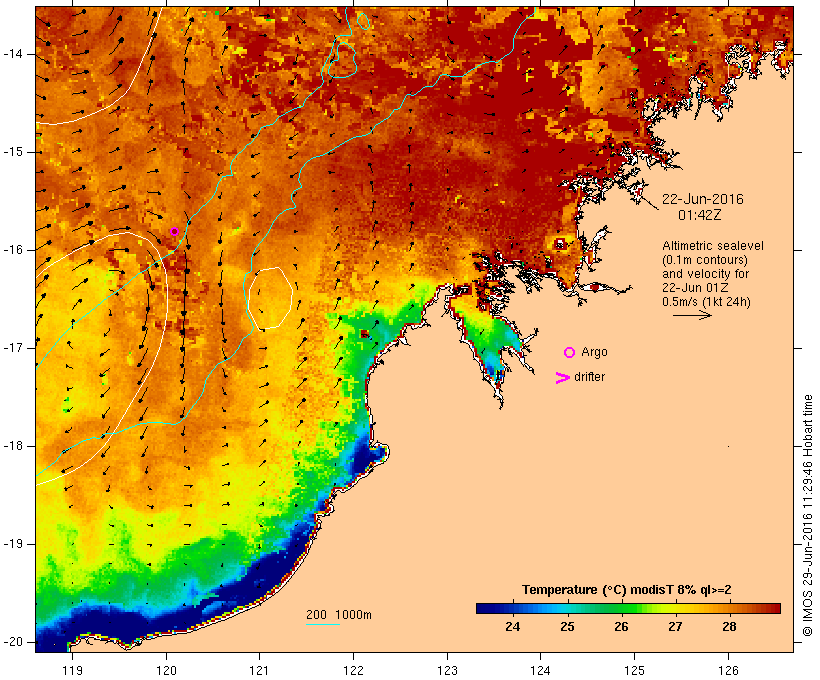Click the temperature colorbar at 26

(621, 608)
